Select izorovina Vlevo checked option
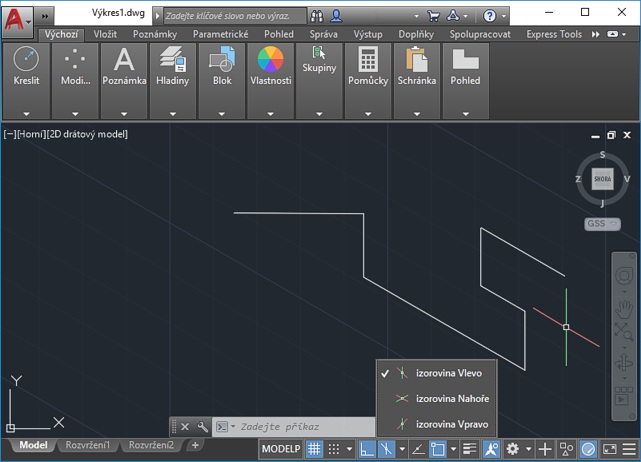The height and width of the screenshot is (462, 641). (437, 373)
